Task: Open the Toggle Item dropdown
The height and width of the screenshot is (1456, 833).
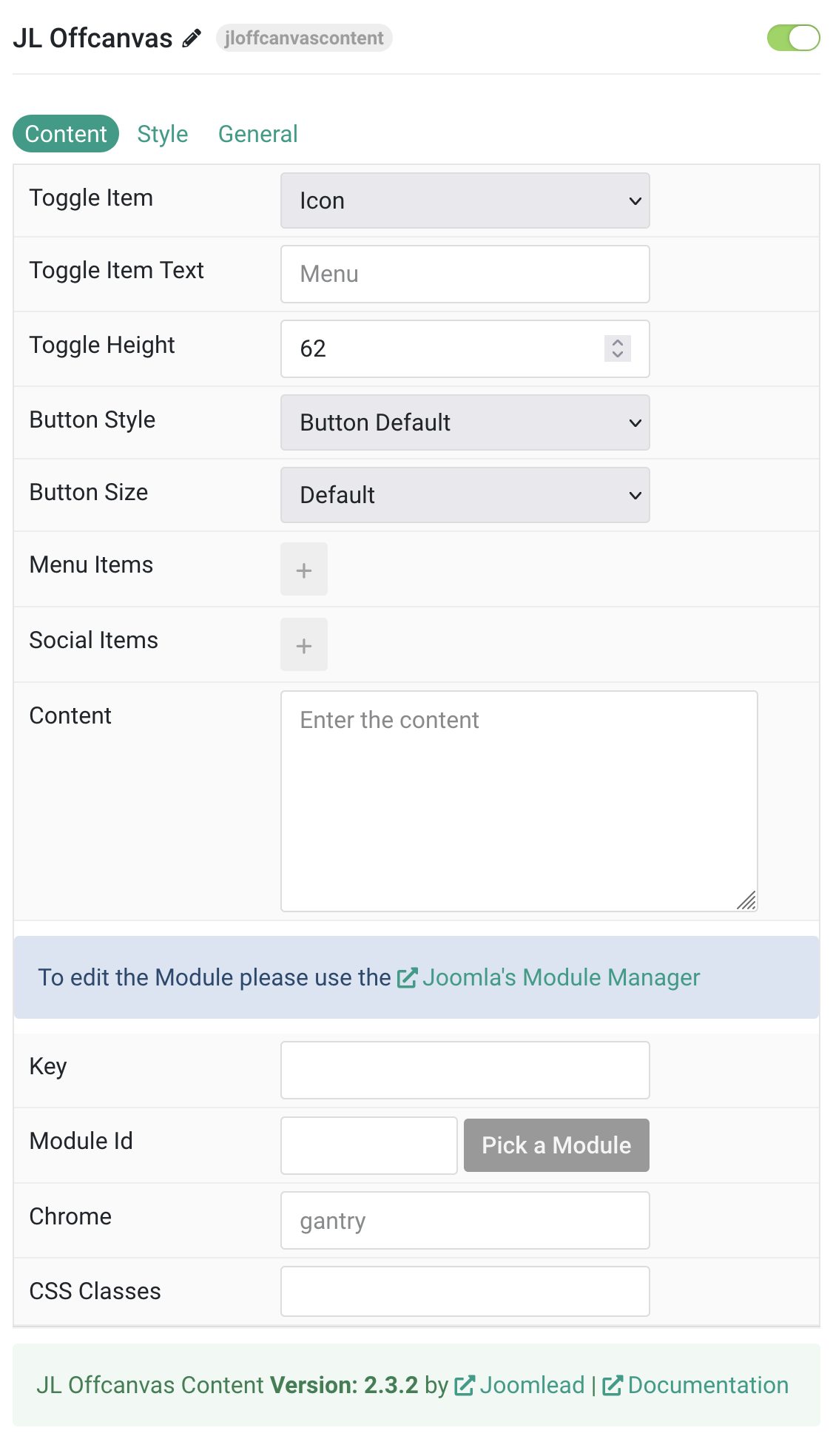Action: pos(465,200)
